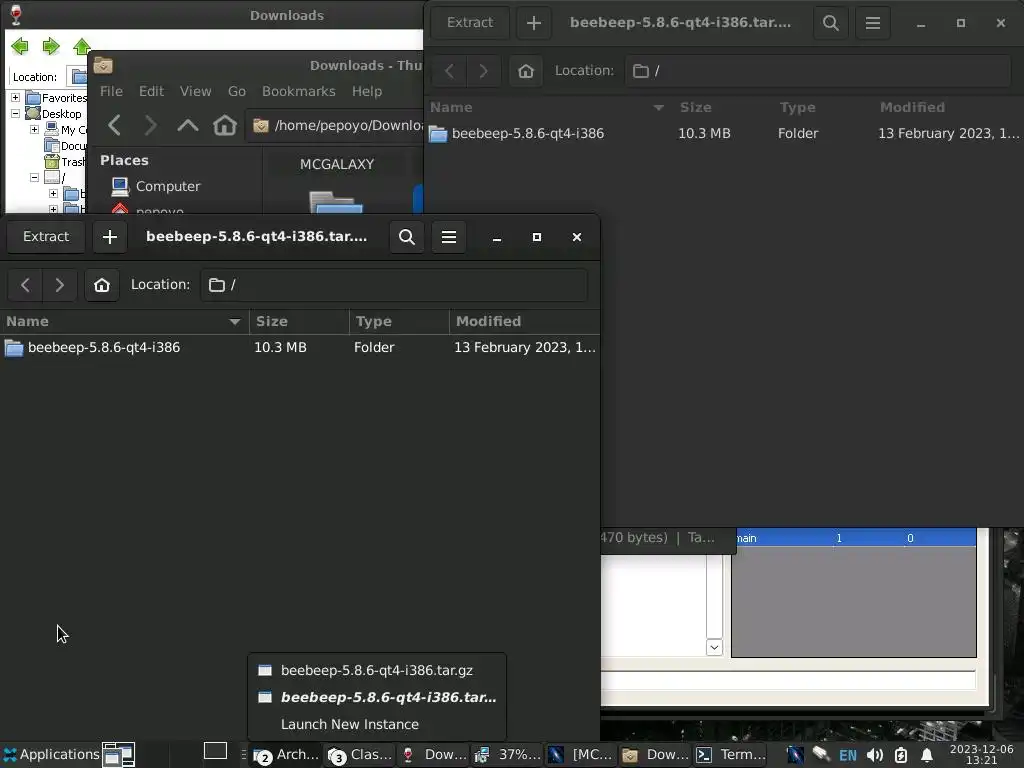The height and width of the screenshot is (768, 1024).
Task: Select beebeep-5.8.6-qt4-i386 folder in background archive window
Action: [x=528, y=133]
